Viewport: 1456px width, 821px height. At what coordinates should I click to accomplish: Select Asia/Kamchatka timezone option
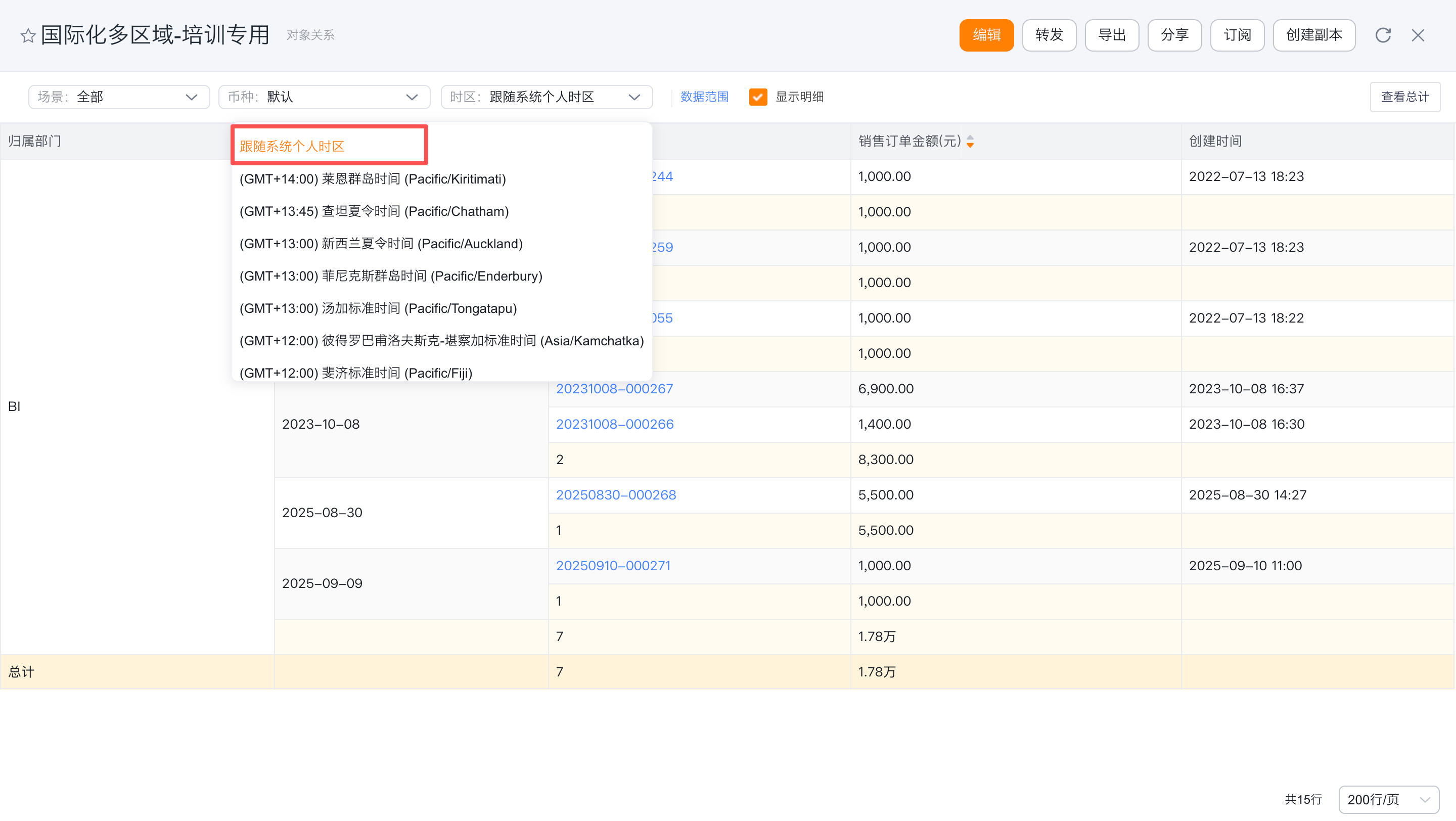point(441,341)
